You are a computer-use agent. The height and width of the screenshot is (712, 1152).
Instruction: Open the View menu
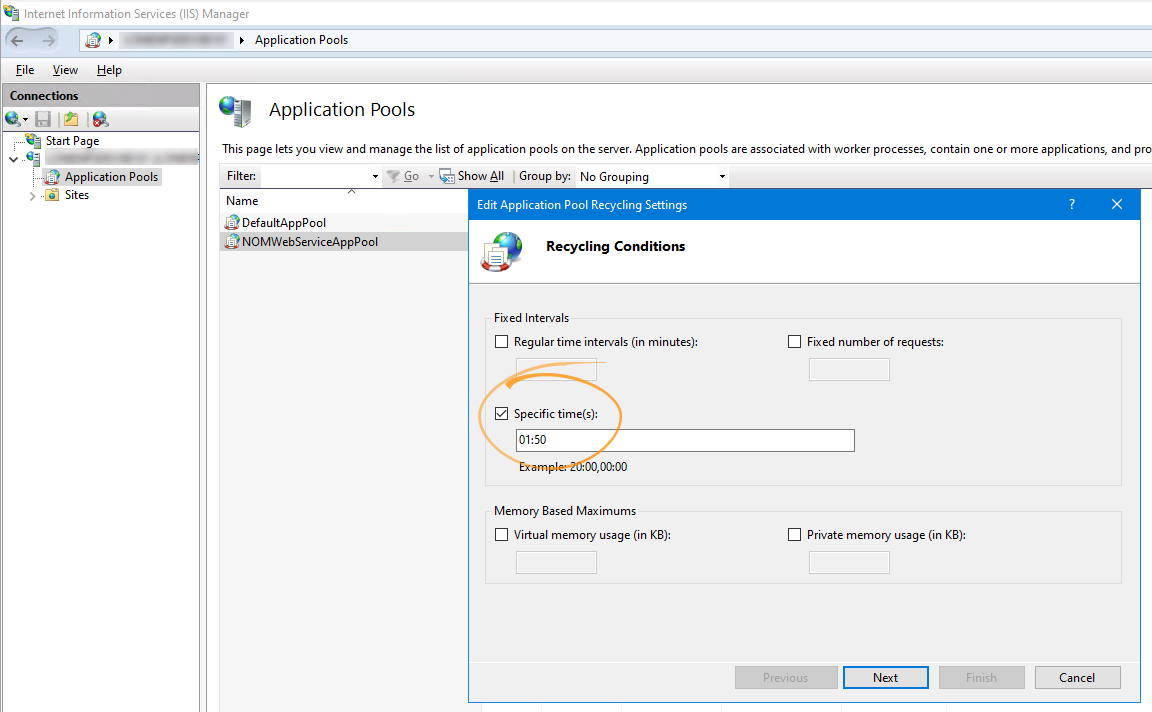pos(65,70)
